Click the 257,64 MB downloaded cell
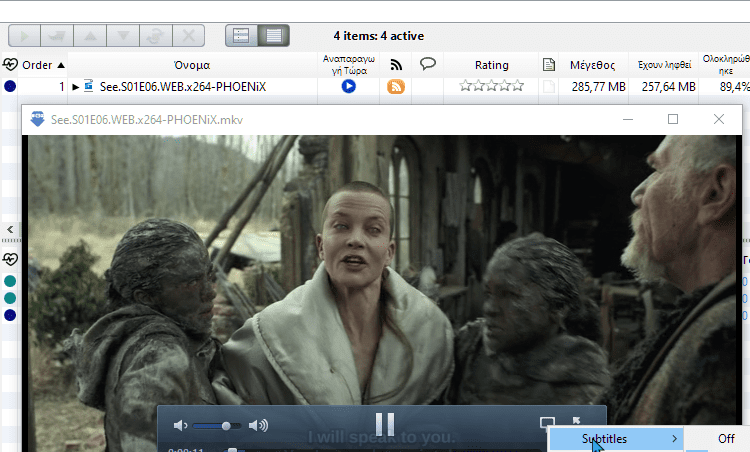The height and width of the screenshot is (452, 750). click(668, 87)
